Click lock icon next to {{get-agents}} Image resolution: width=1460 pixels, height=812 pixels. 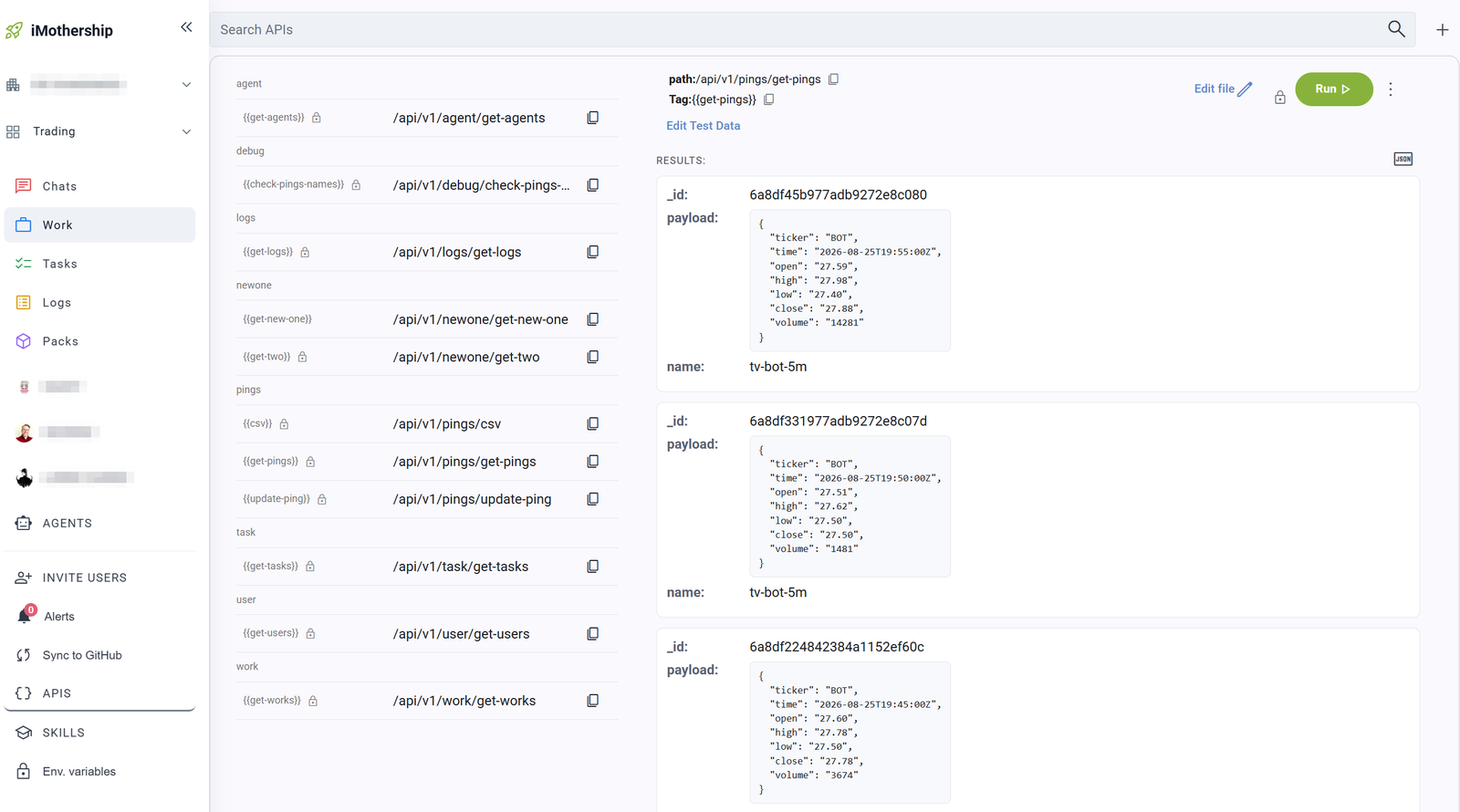point(317,118)
